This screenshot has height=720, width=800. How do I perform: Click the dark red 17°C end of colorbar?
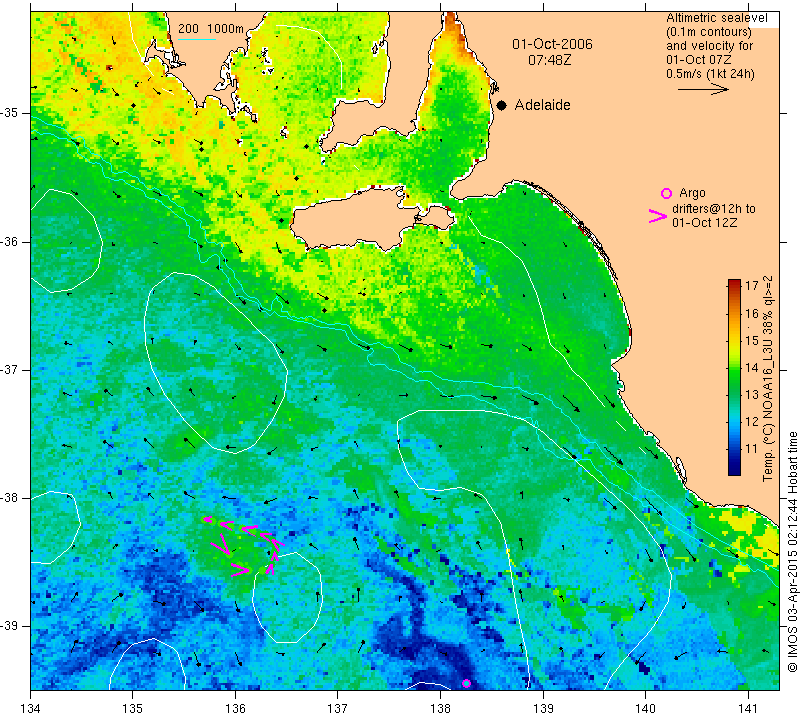coord(734,284)
